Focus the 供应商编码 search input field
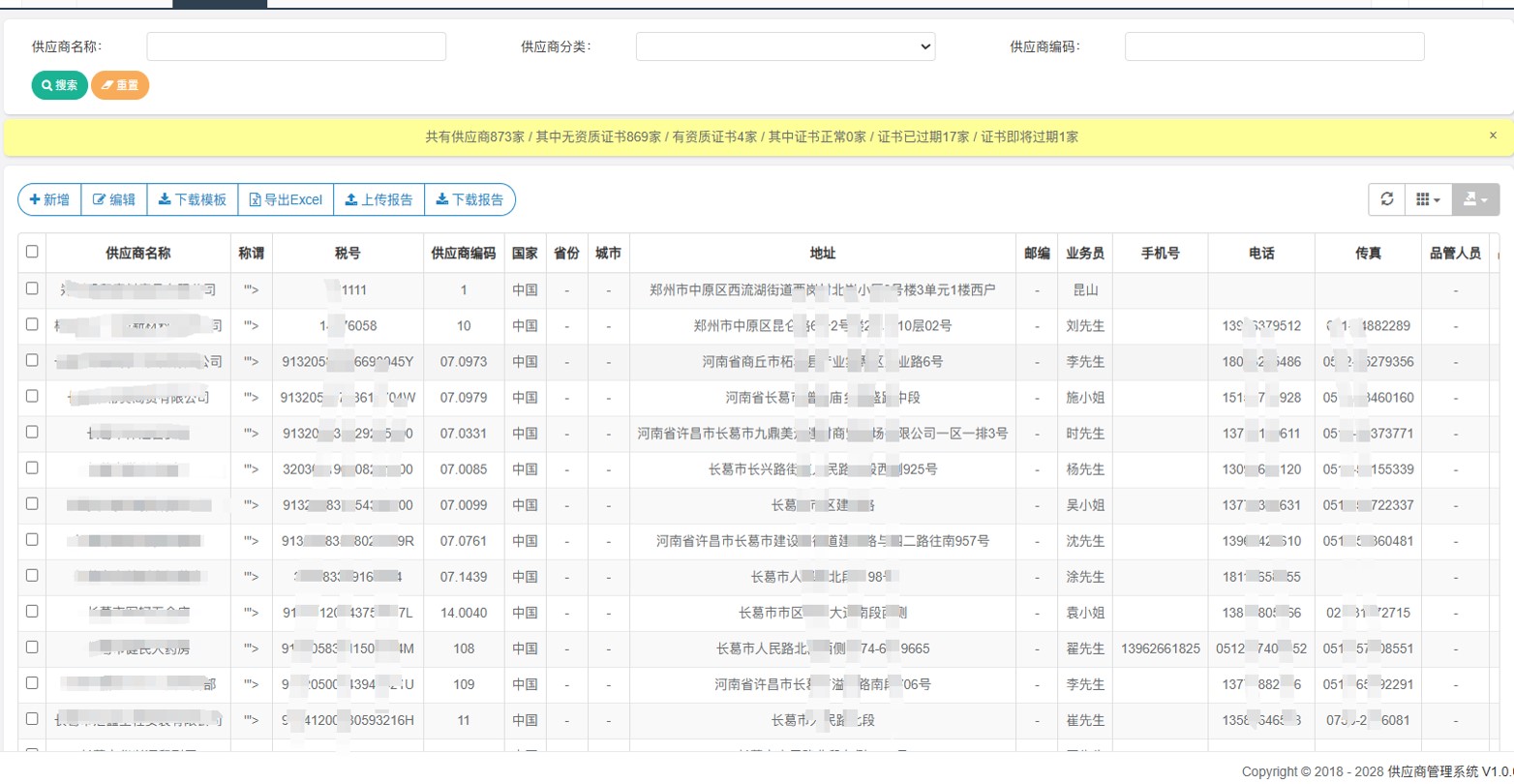 pyautogui.click(x=1274, y=46)
